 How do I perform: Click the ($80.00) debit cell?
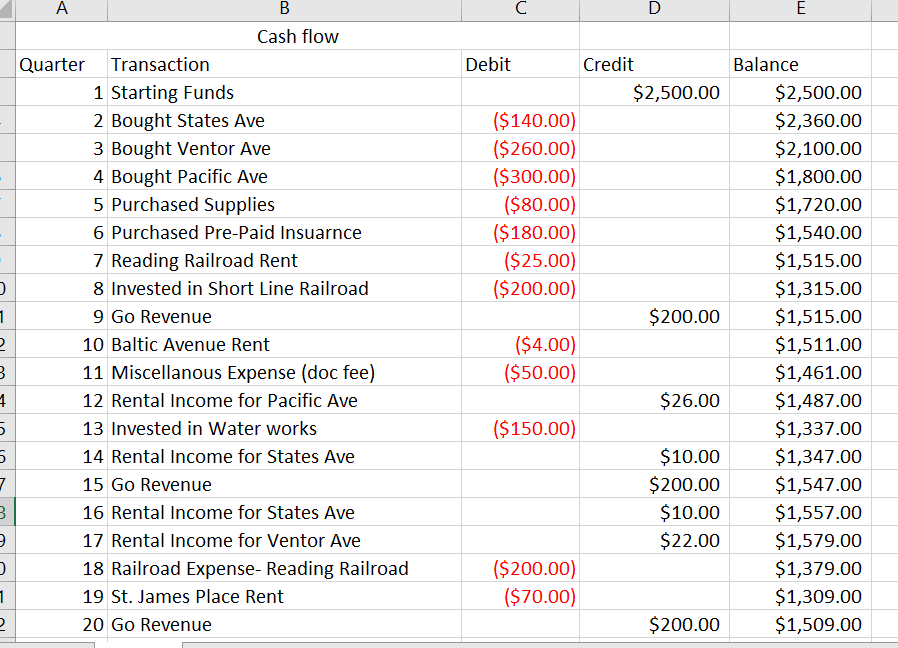(520, 205)
